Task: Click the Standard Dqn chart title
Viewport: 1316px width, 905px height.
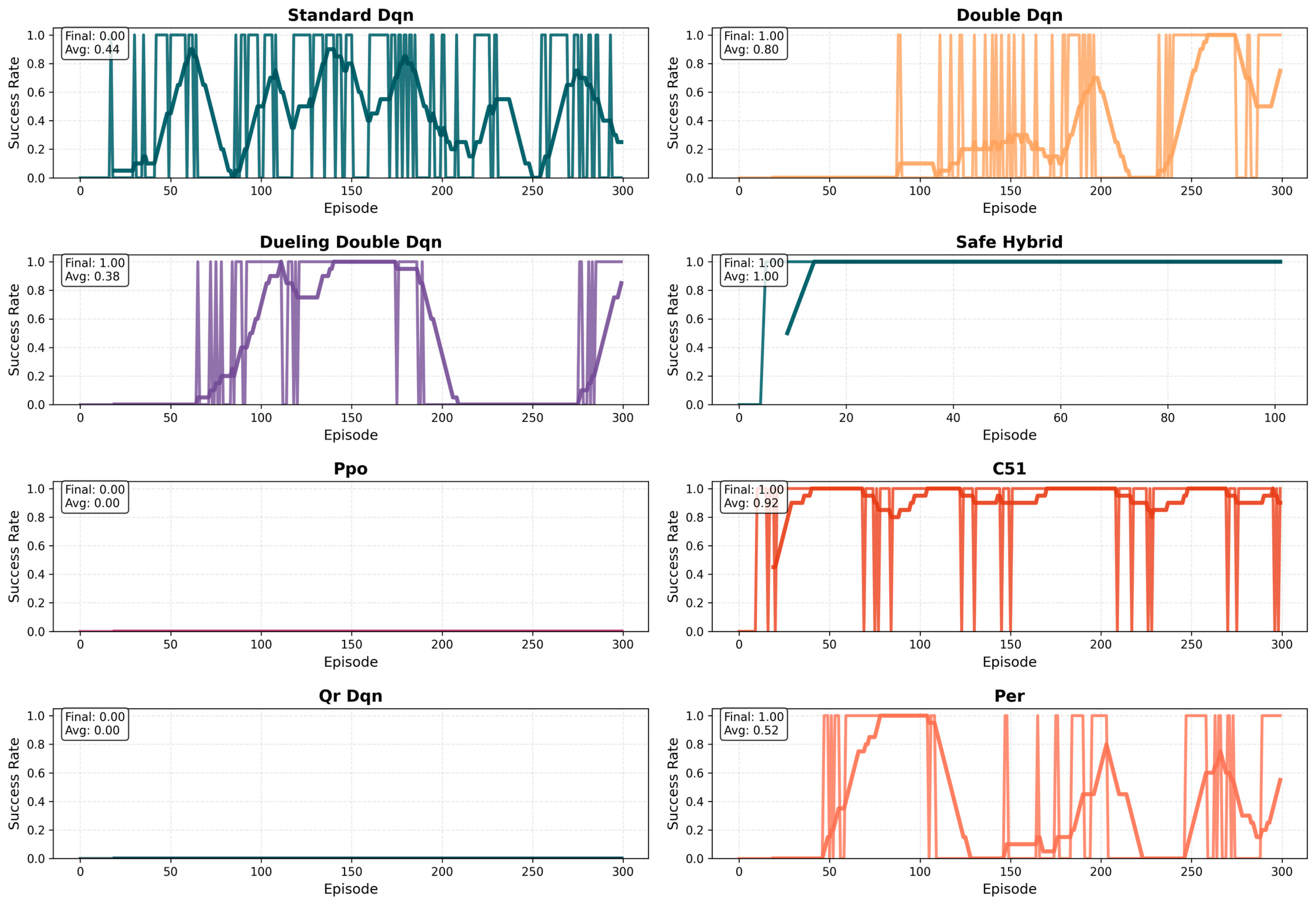Action: pos(350,15)
